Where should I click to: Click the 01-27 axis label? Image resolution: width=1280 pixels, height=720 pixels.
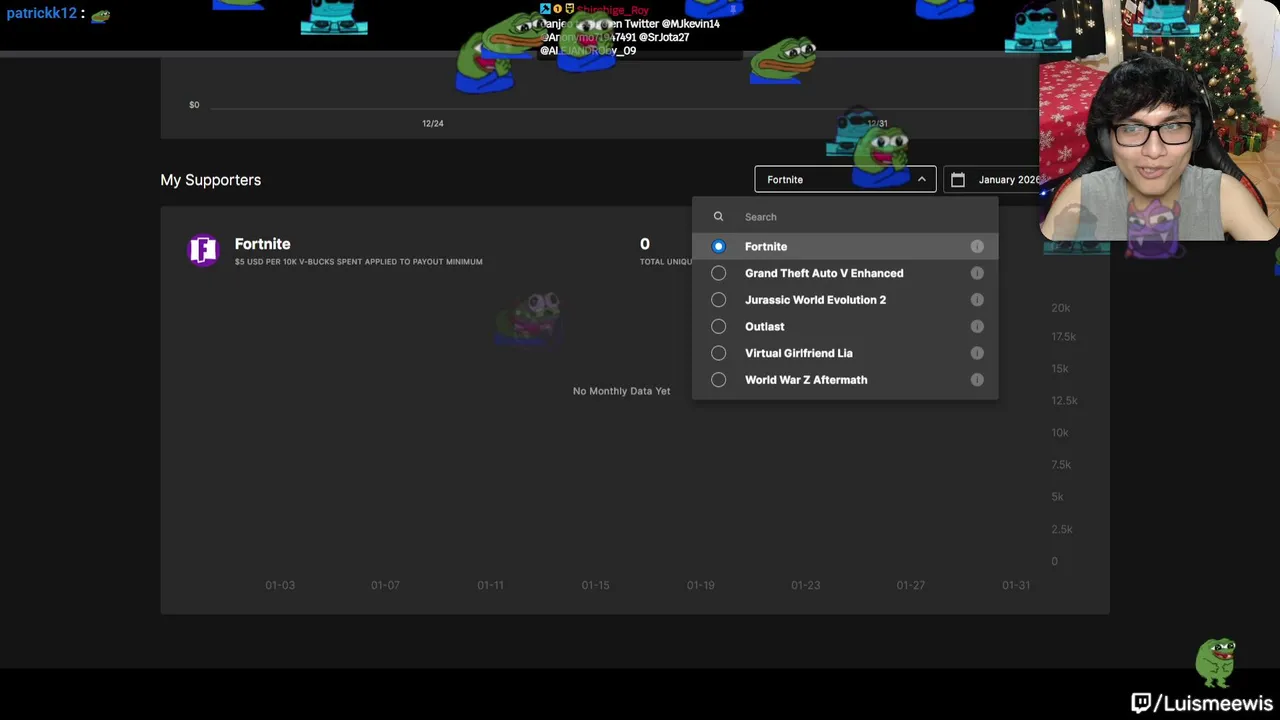click(x=910, y=585)
